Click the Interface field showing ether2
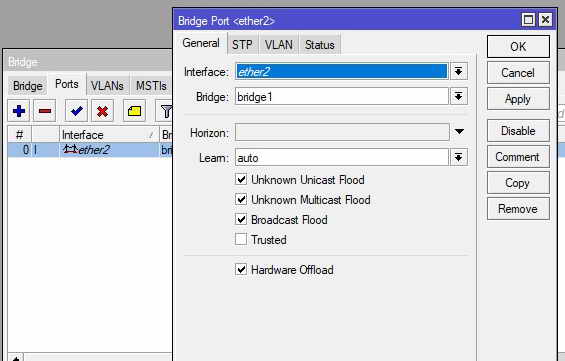 pyautogui.click(x=342, y=71)
